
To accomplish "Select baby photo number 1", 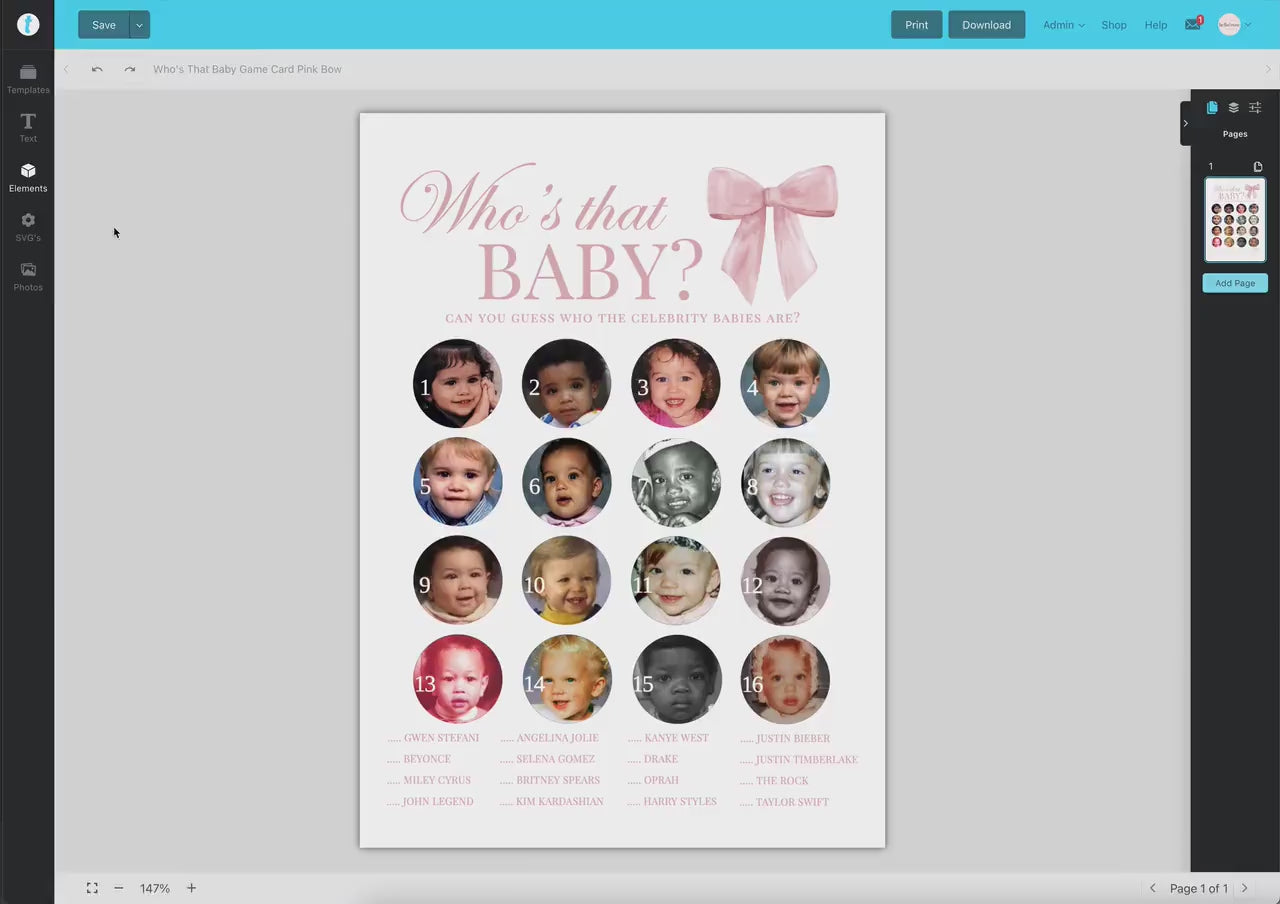I will (457, 383).
